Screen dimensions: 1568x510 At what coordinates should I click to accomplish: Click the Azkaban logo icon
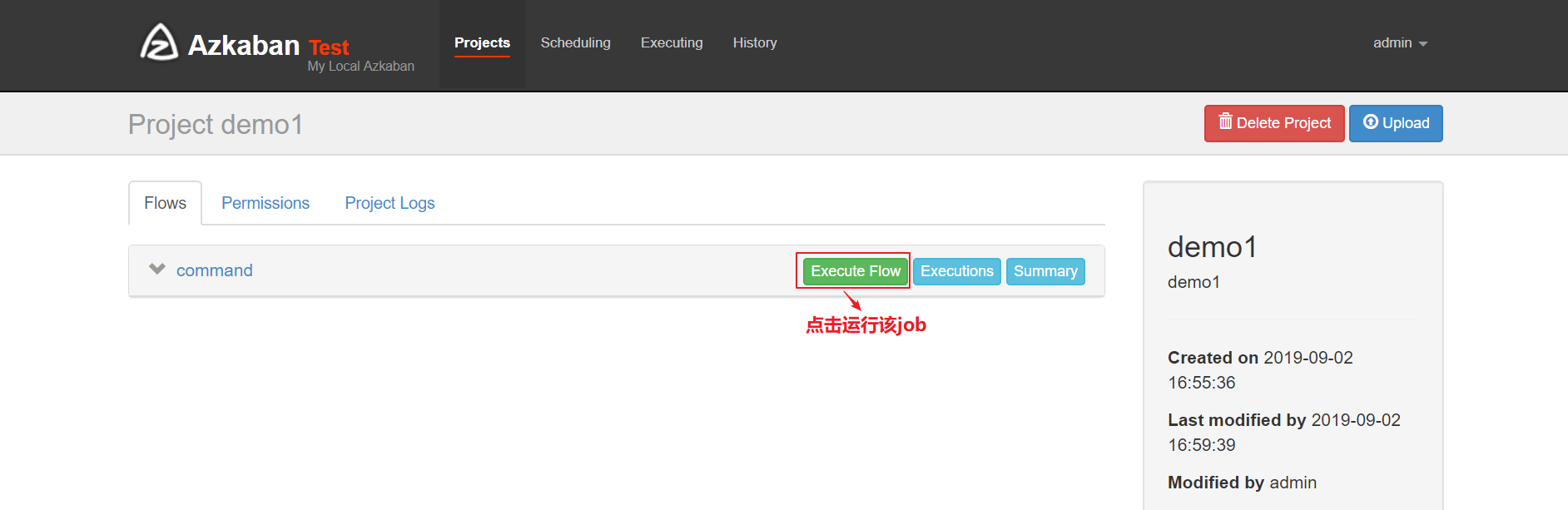pos(159,42)
